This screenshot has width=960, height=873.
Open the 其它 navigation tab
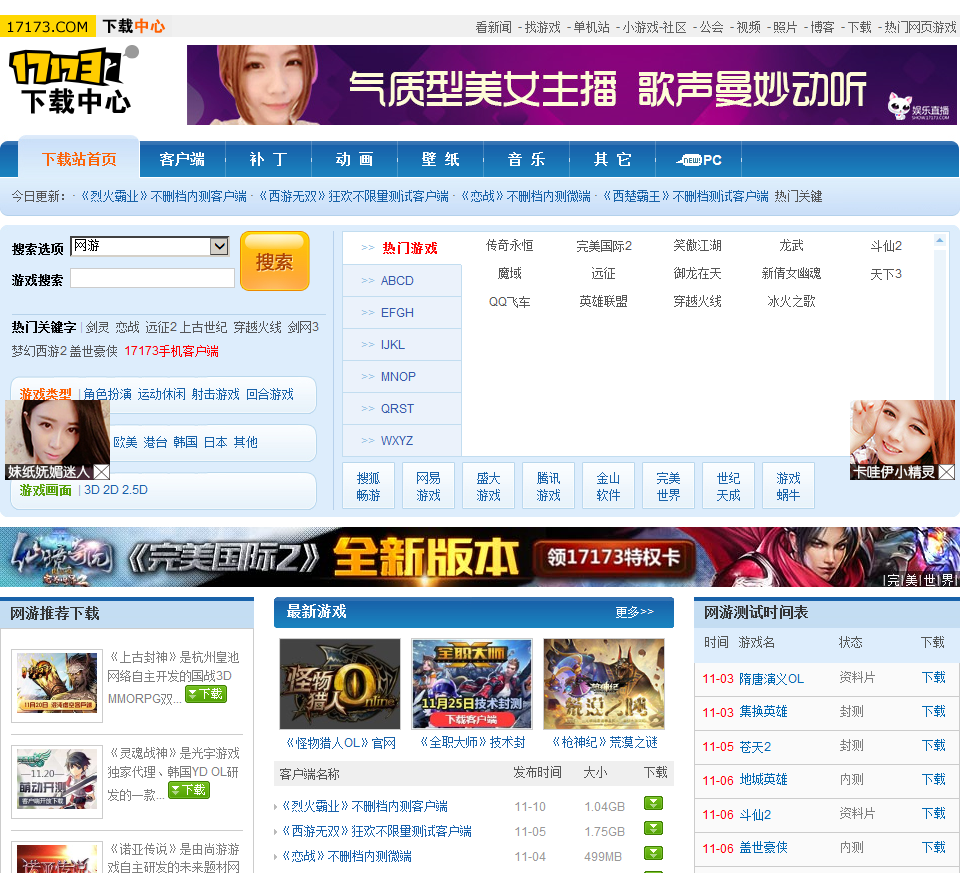point(612,160)
